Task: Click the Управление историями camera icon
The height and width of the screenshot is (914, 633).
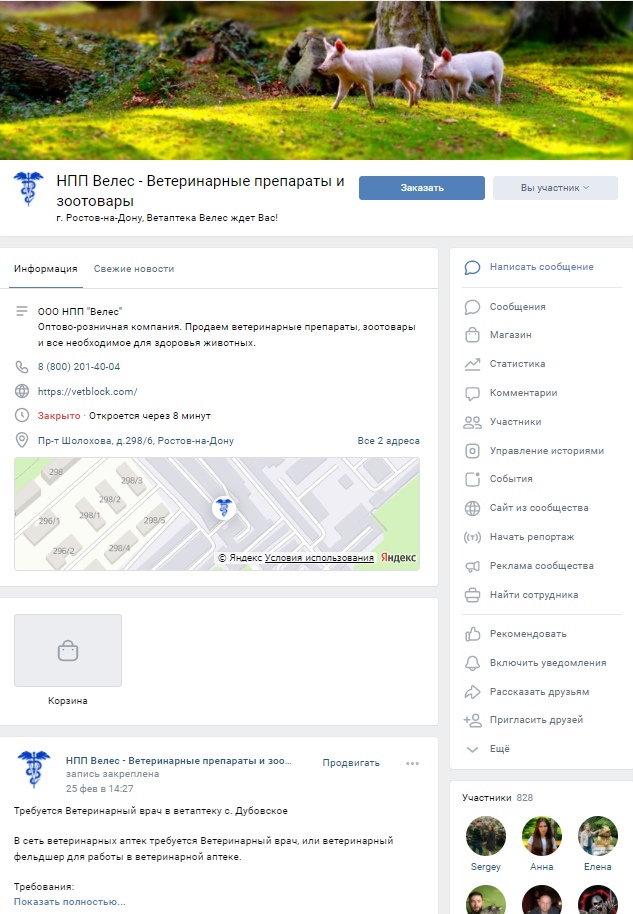Action: click(472, 451)
